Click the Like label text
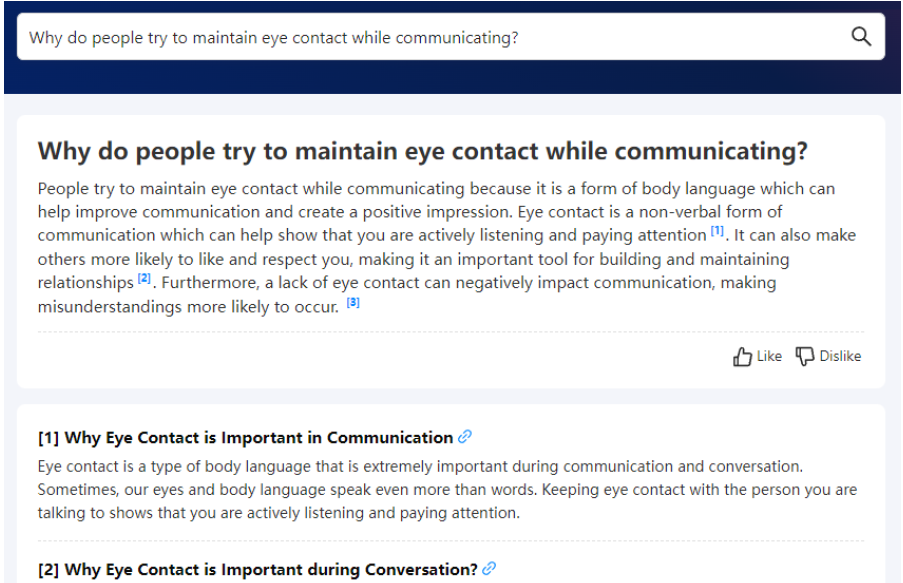The image size is (903, 583). pyautogui.click(x=769, y=357)
